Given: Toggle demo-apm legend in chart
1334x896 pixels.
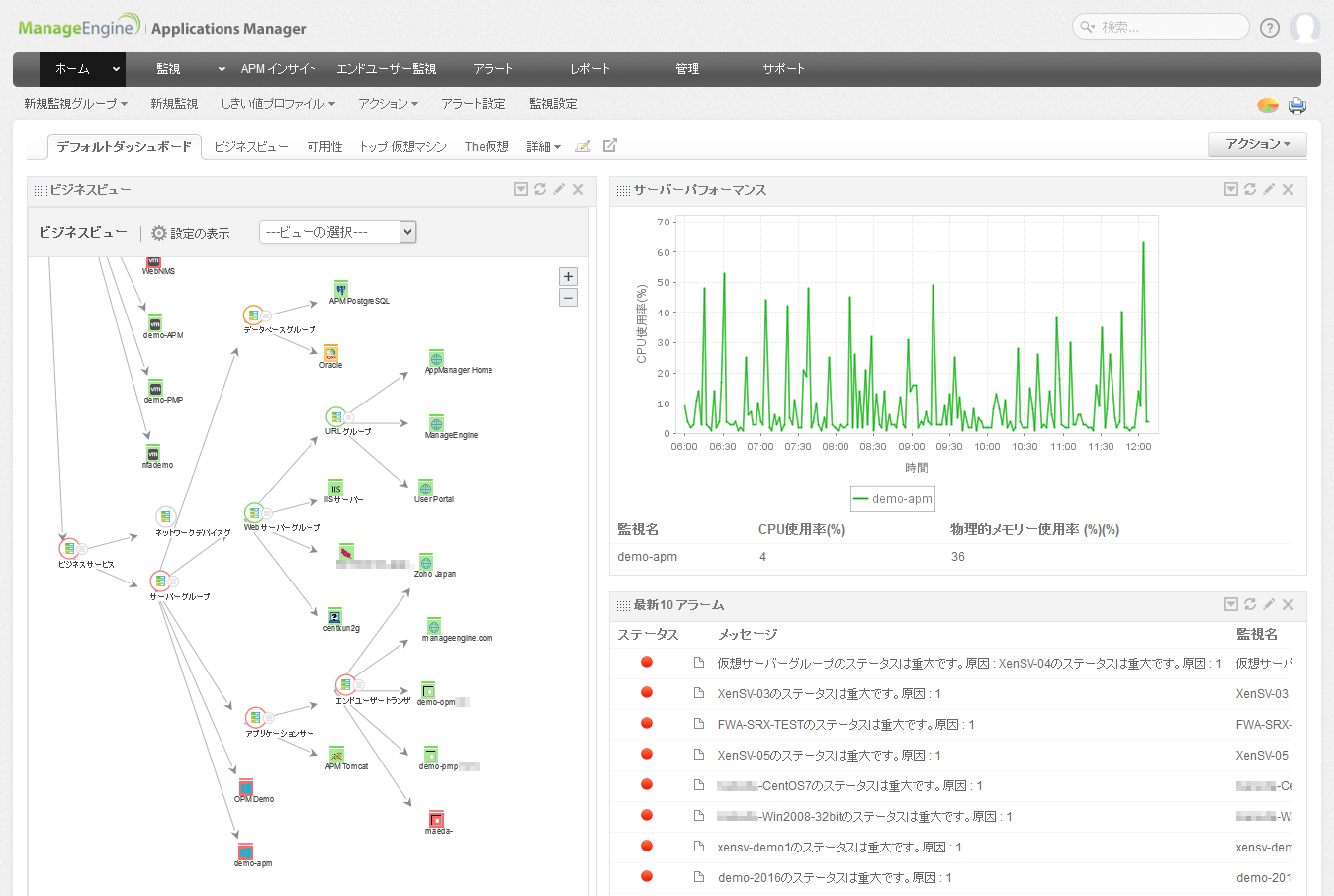Looking at the screenshot, I should click(x=893, y=499).
